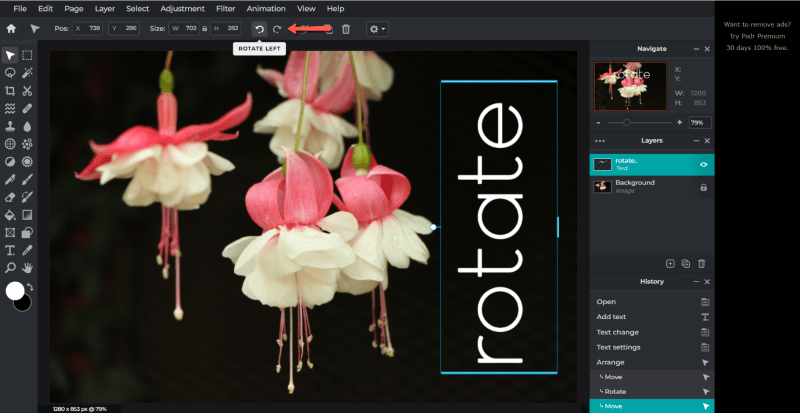
Task: Select the Zoom magnifier tool
Action: pos(10,268)
